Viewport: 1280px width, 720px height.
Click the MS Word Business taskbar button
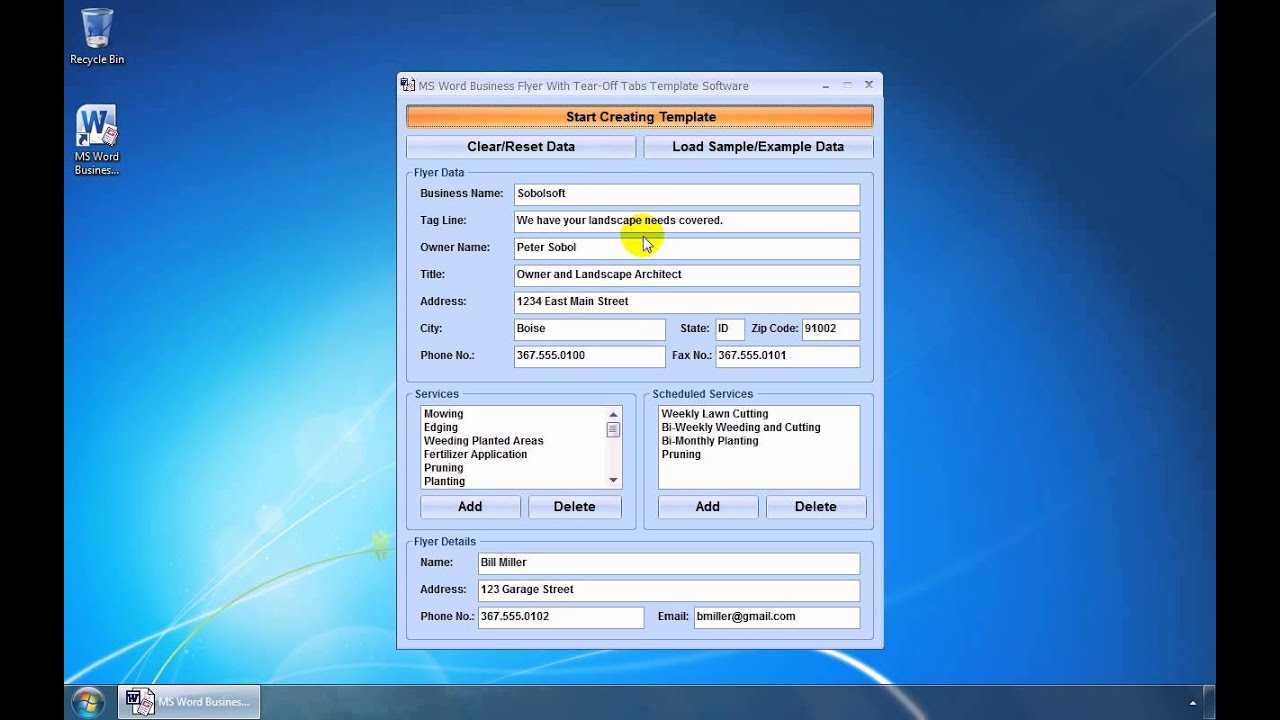[189, 702]
